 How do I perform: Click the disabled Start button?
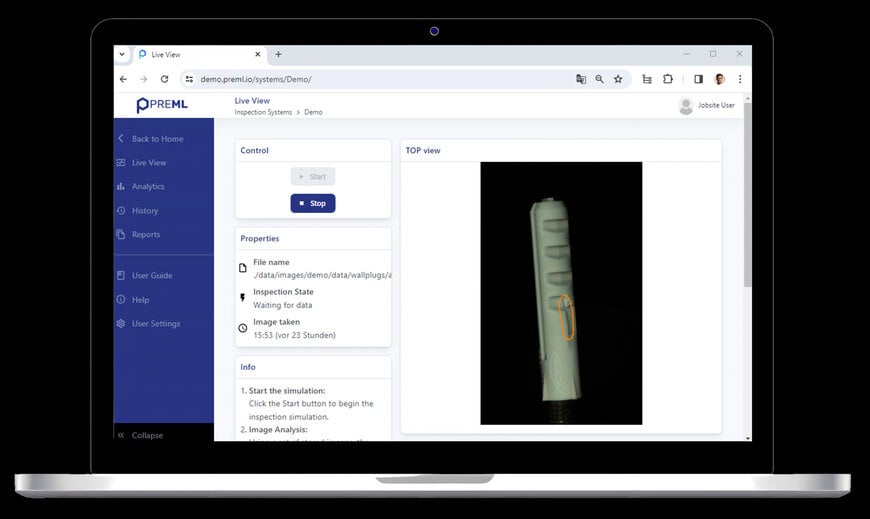(313, 177)
